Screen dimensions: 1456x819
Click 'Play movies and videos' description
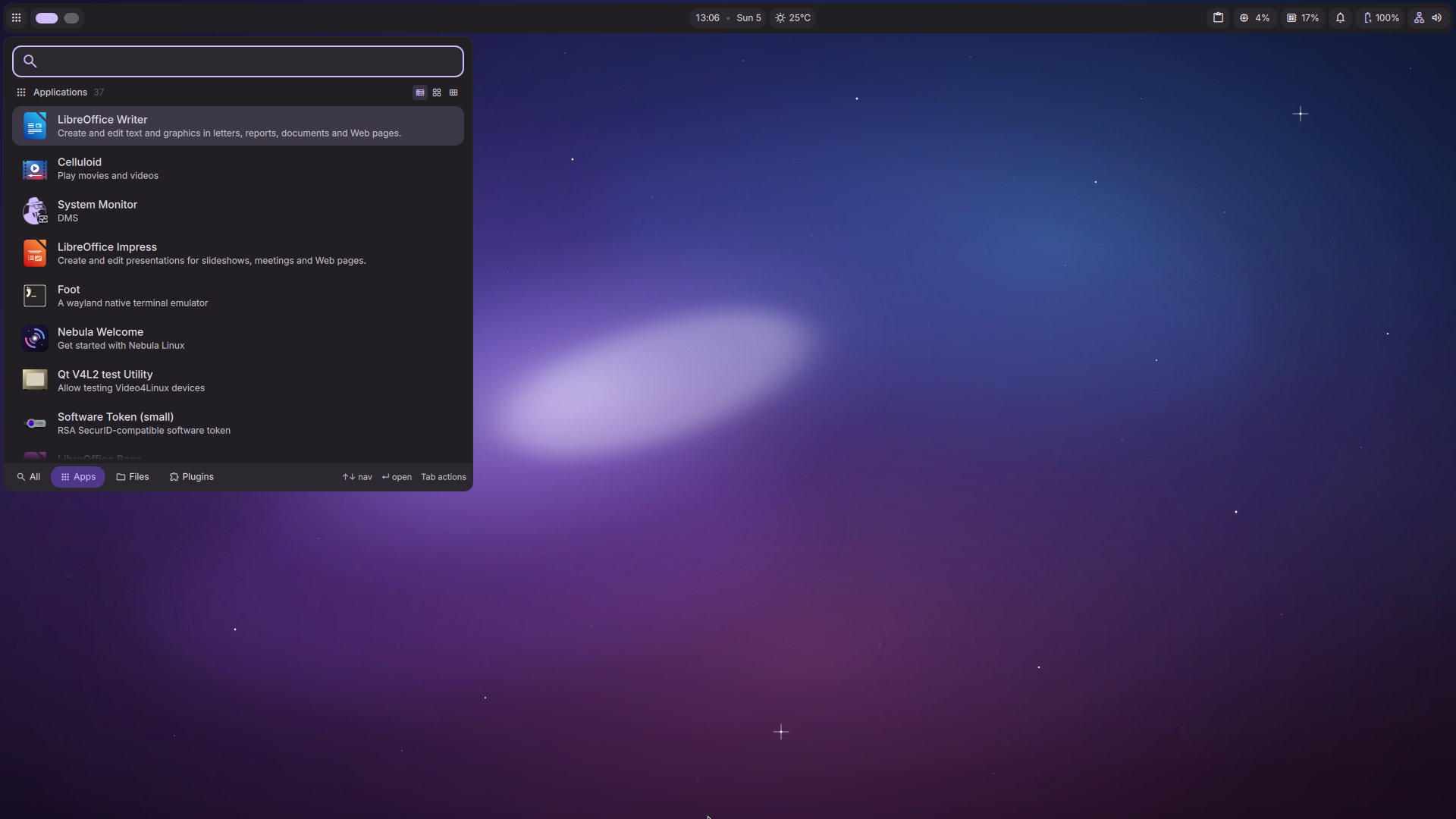pos(108,176)
